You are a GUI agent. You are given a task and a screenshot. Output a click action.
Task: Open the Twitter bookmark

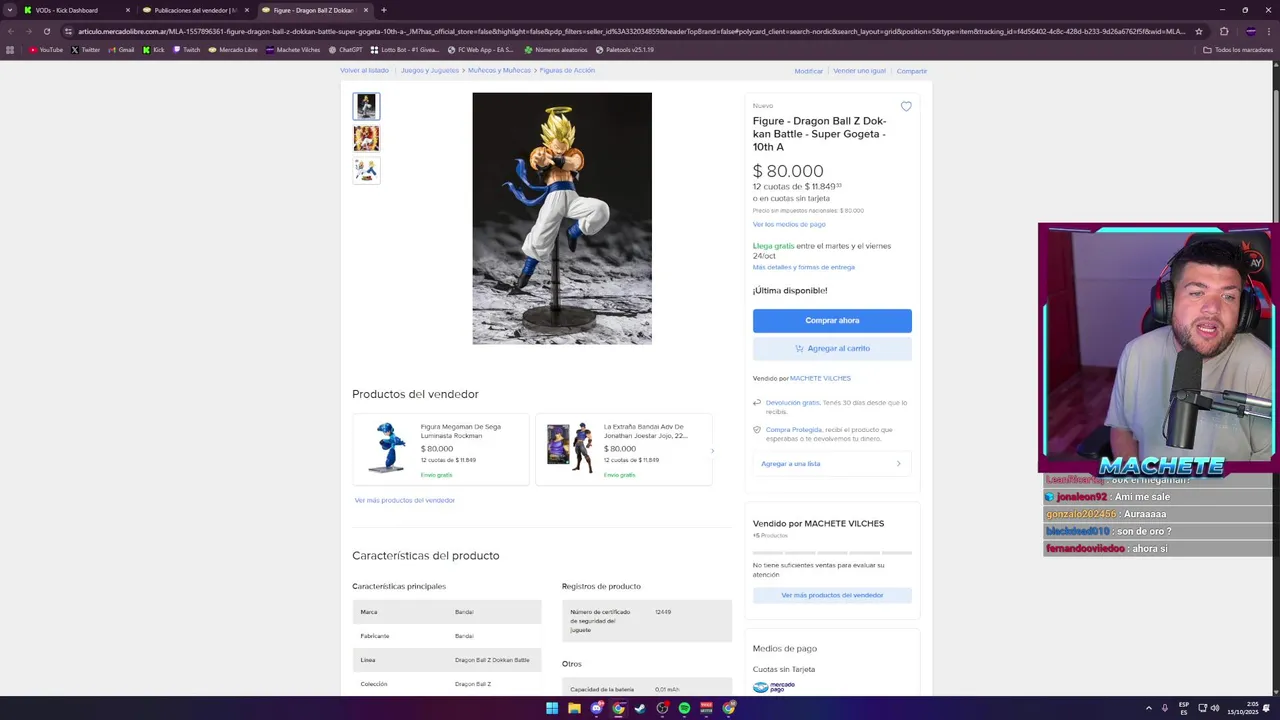click(86, 50)
